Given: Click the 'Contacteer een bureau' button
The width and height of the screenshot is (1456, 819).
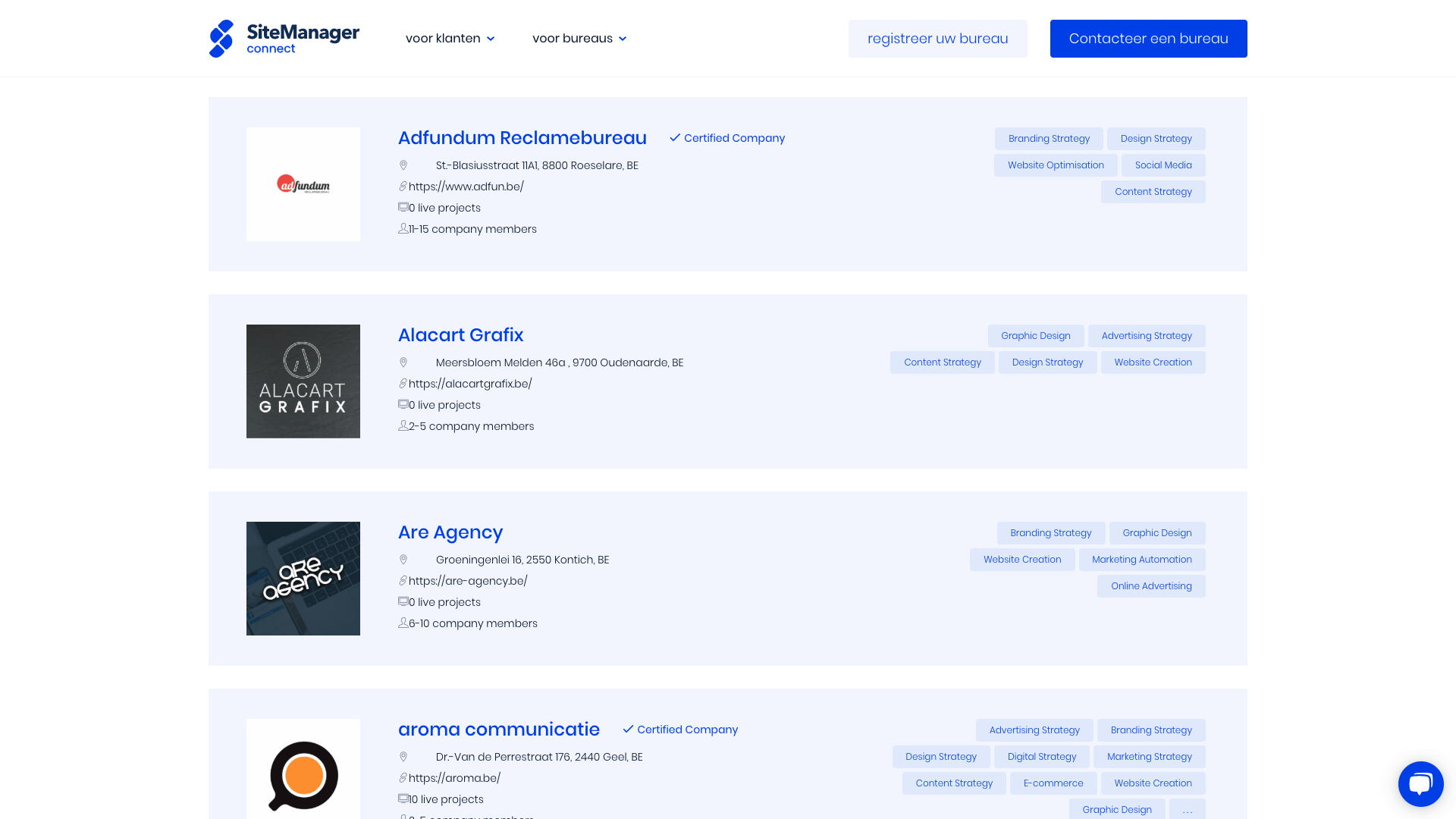Looking at the screenshot, I should [1148, 39].
